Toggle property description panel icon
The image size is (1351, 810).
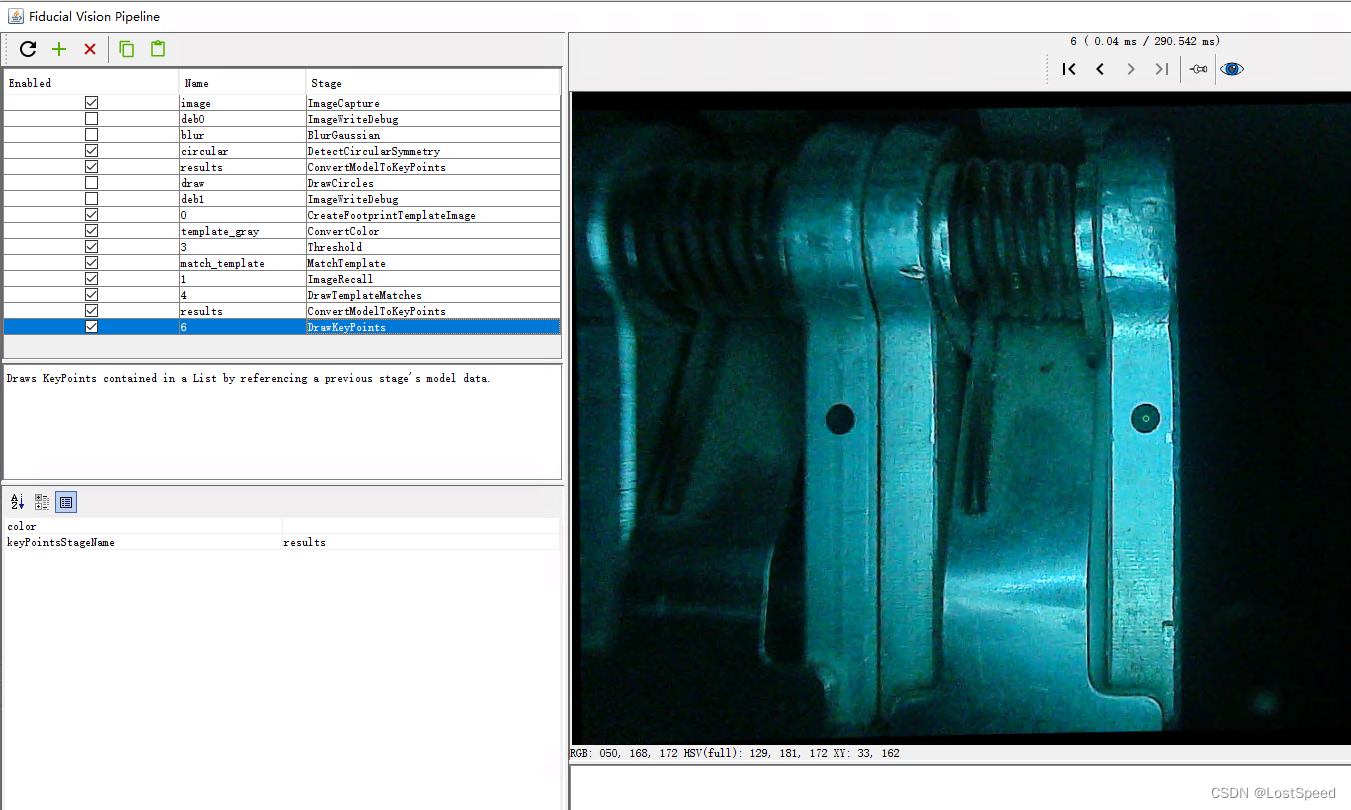tap(66, 502)
